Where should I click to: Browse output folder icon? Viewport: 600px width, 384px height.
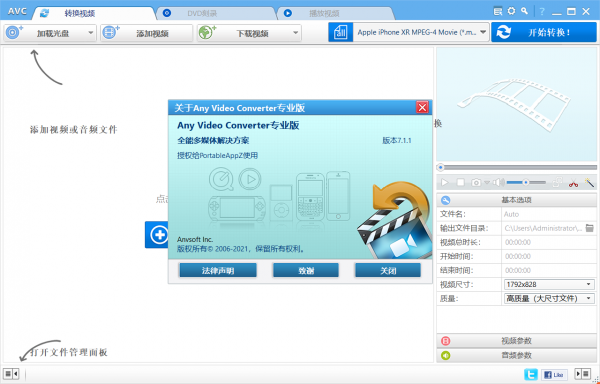click(x=590, y=228)
